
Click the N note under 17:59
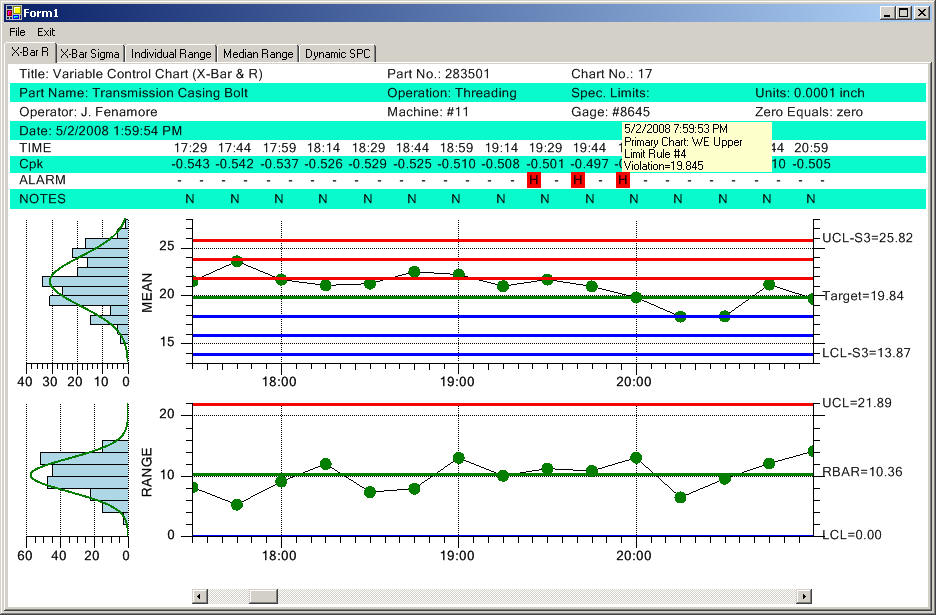[x=279, y=199]
